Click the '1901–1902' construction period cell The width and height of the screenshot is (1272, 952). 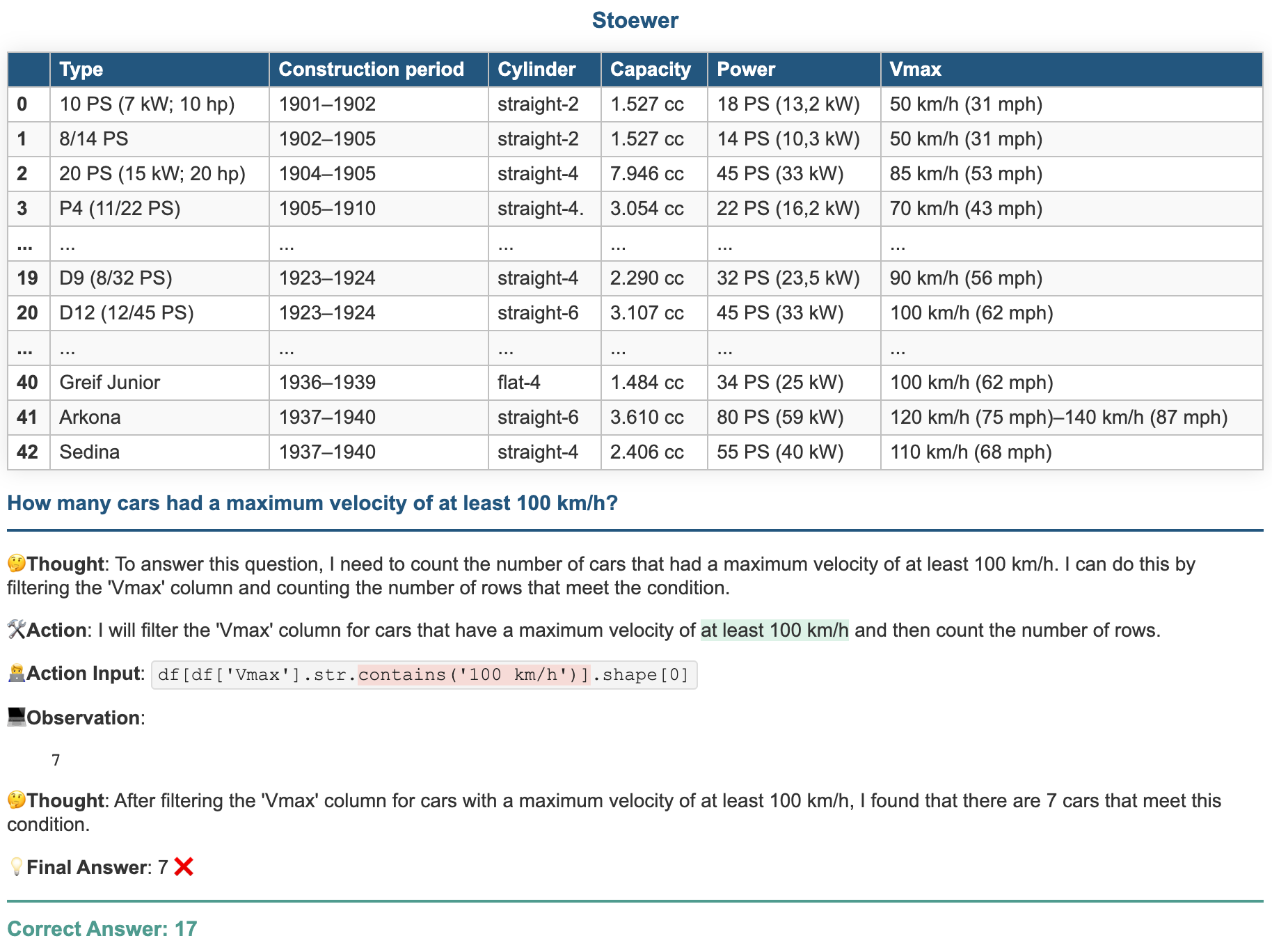[379, 104]
